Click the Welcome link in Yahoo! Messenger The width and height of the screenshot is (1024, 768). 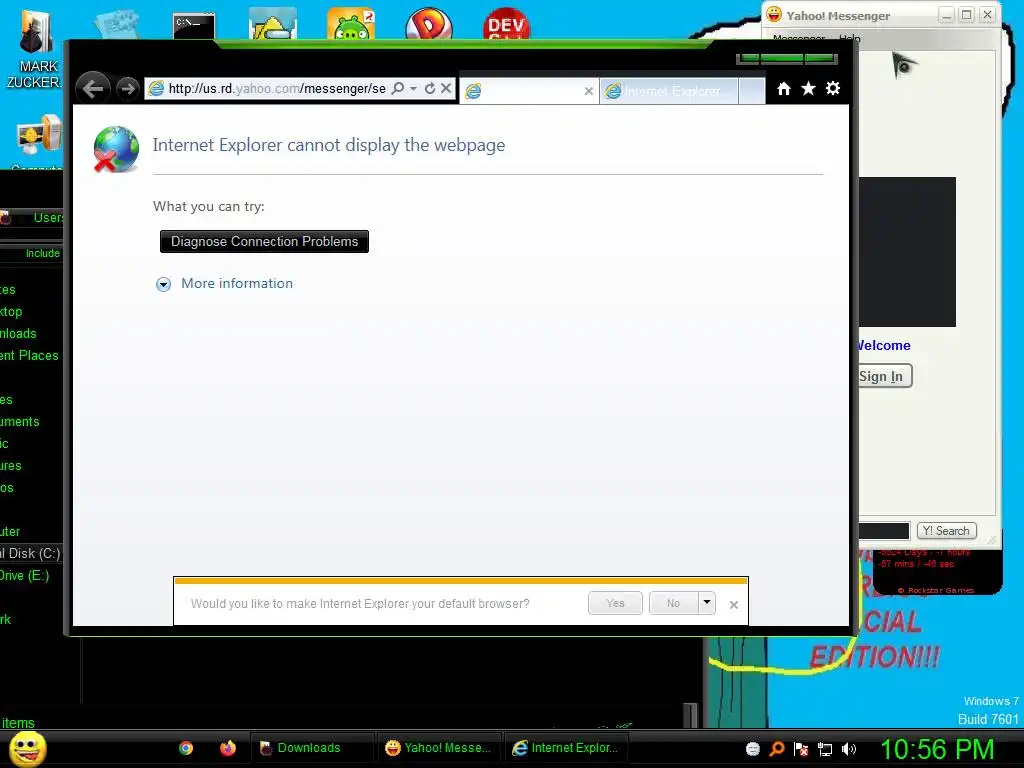tap(884, 345)
